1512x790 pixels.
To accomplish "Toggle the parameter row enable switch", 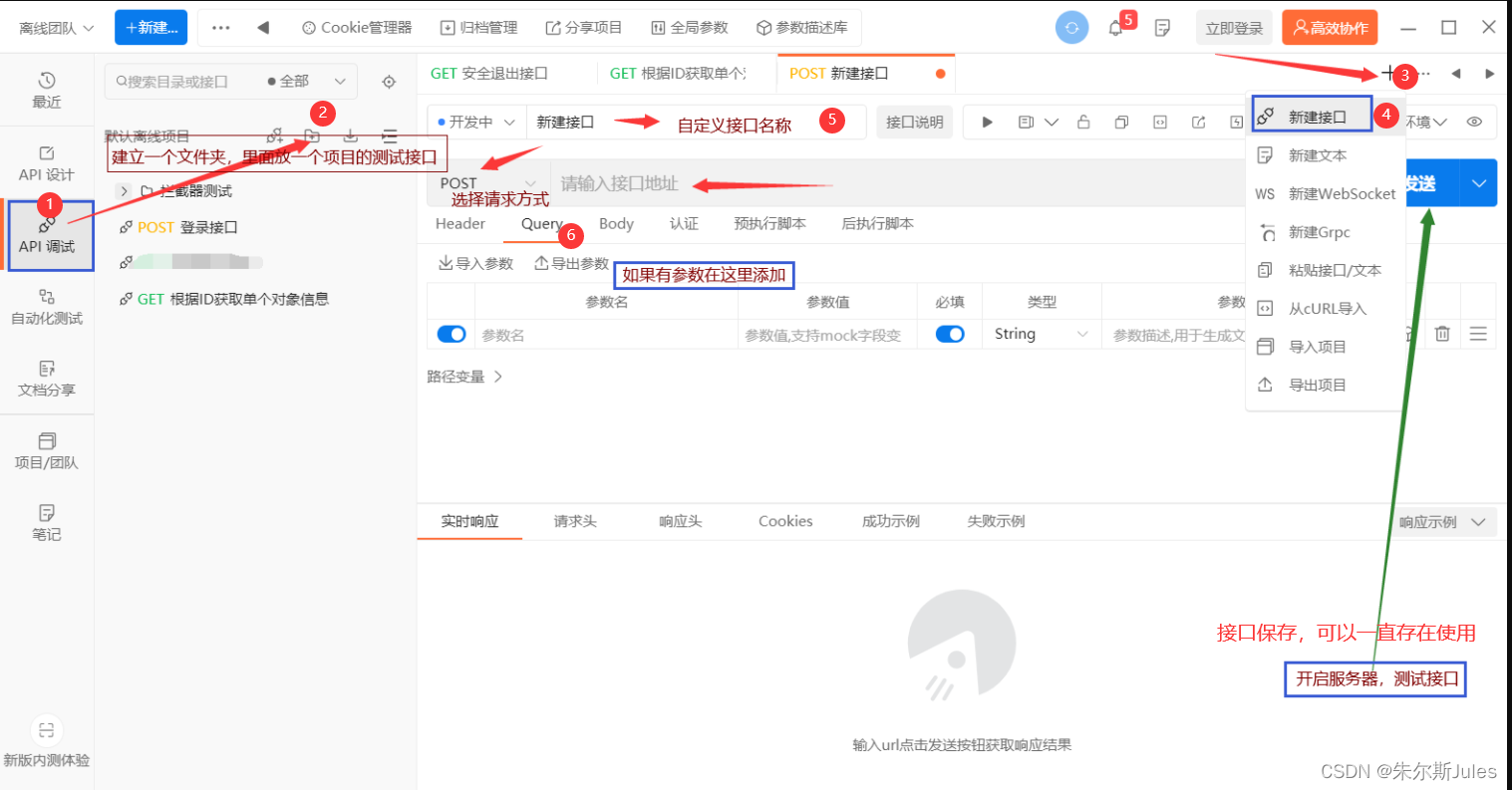I will click(452, 334).
